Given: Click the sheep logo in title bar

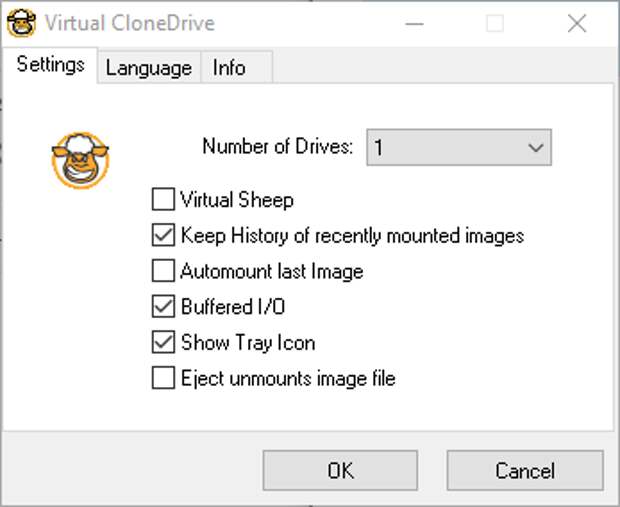Looking at the screenshot, I should (x=22, y=23).
